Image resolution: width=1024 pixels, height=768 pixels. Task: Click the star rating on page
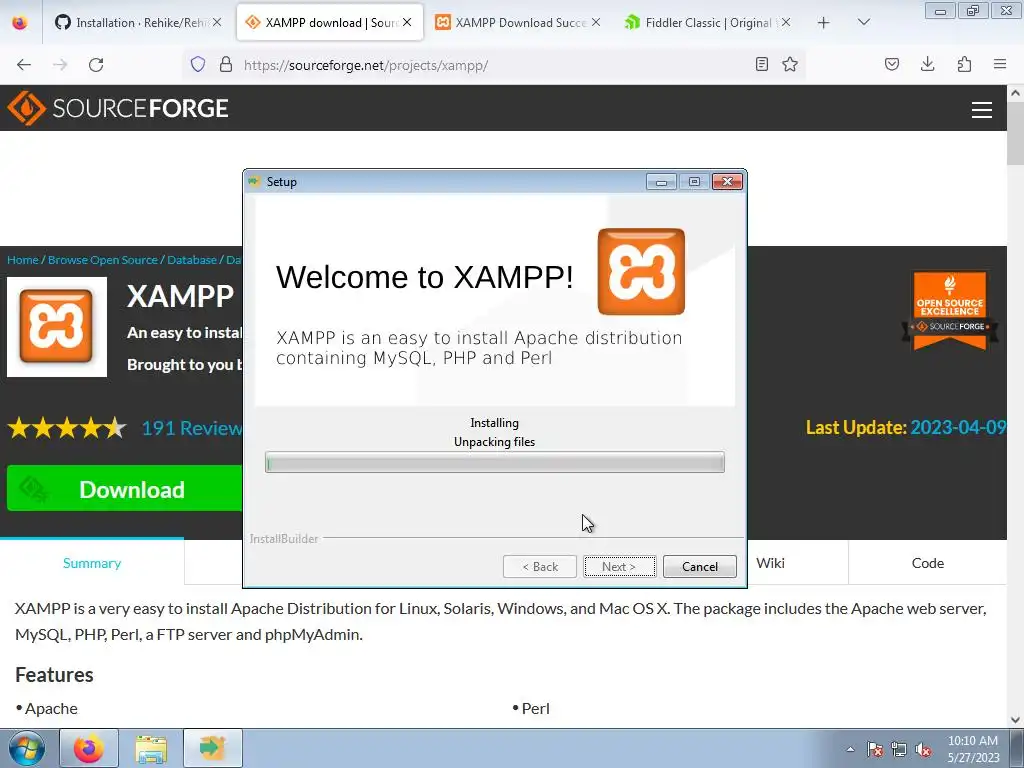point(67,428)
